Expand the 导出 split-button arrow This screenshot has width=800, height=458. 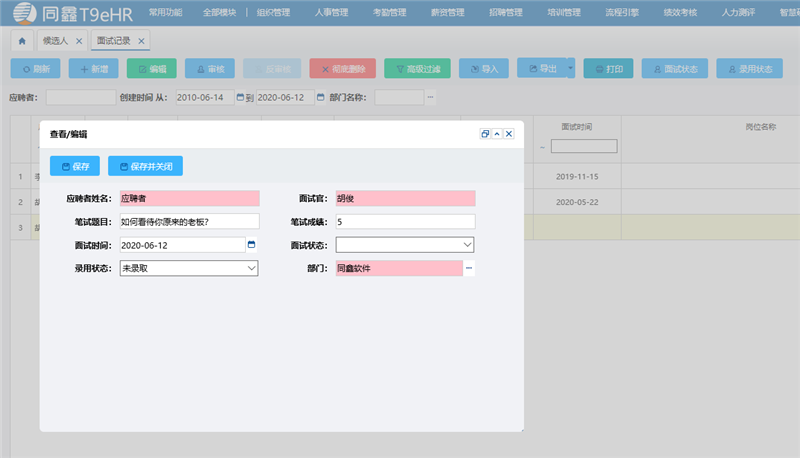570,69
